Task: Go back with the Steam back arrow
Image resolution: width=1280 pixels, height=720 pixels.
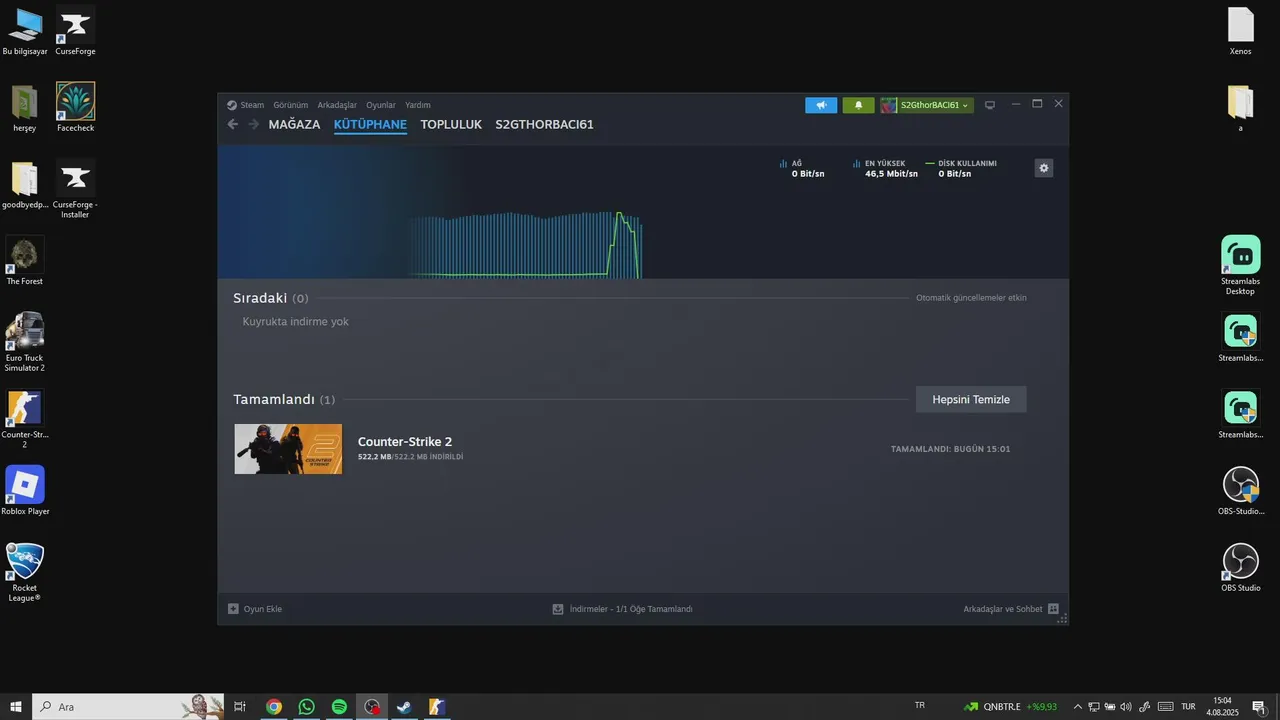Action: click(233, 124)
